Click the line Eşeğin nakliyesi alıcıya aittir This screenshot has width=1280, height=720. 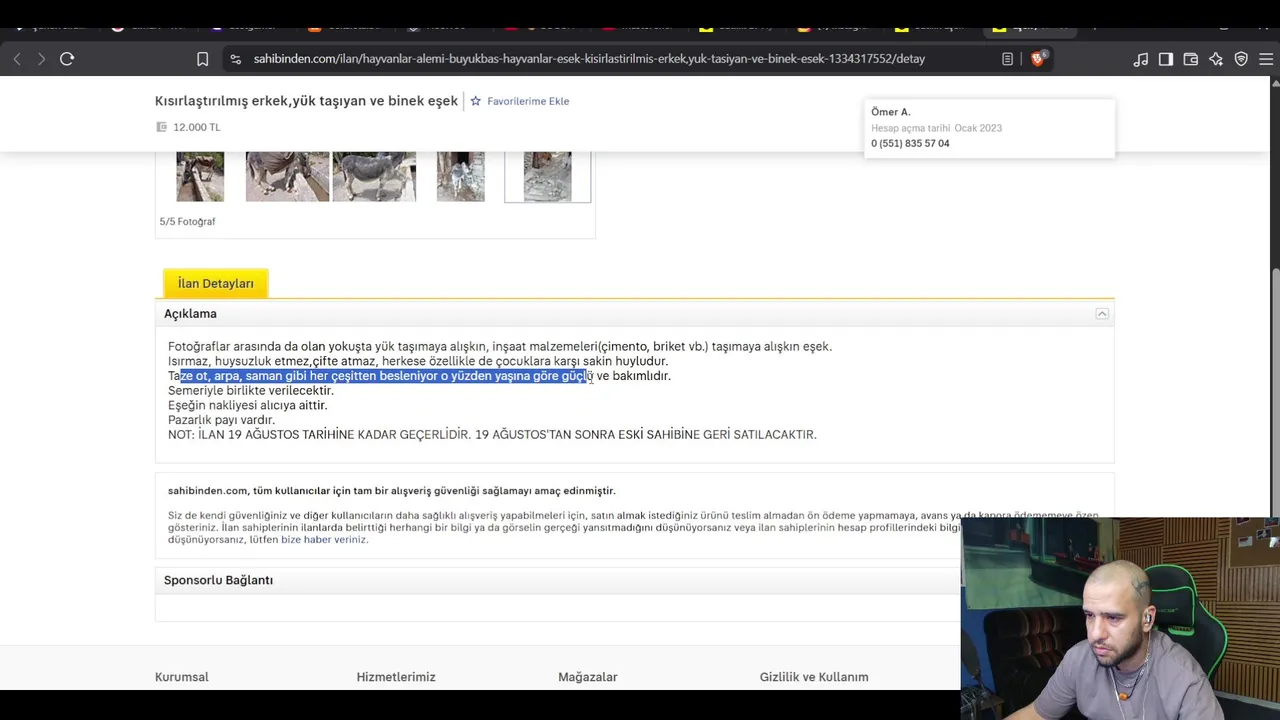tap(248, 405)
